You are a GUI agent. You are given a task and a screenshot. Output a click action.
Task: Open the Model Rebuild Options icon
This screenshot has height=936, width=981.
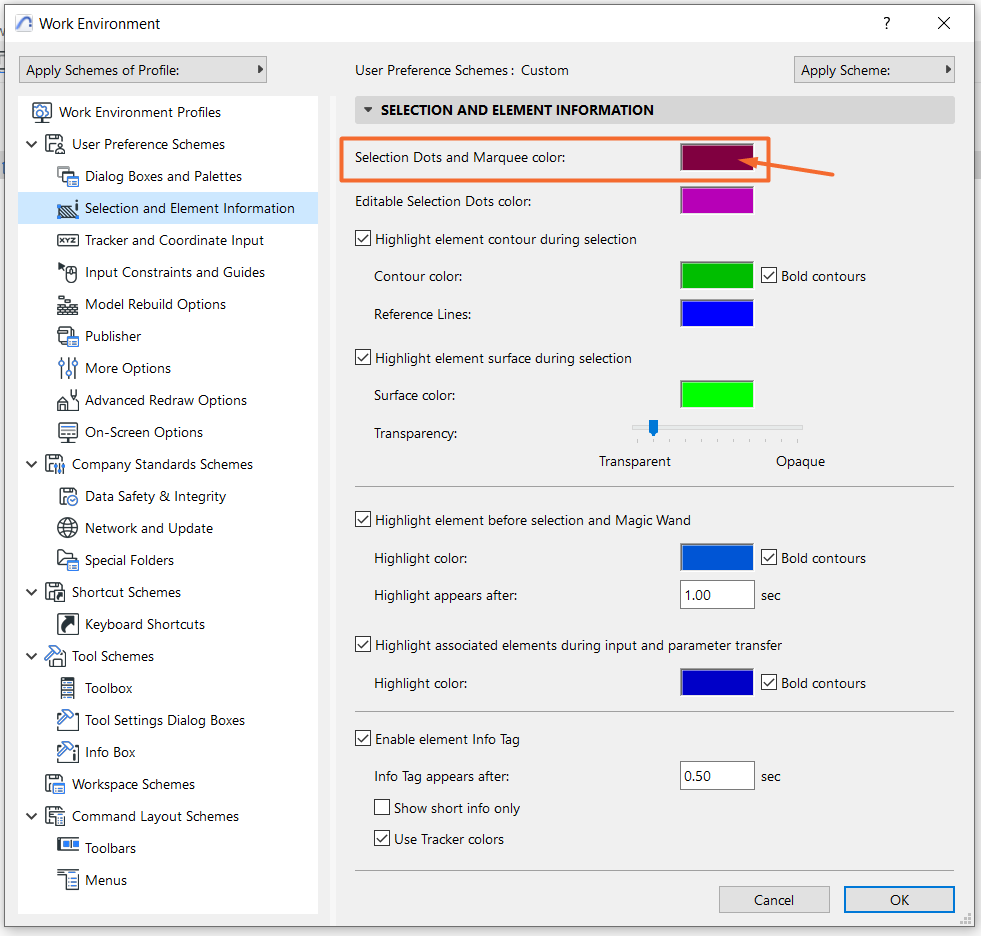(x=68, y=305)
